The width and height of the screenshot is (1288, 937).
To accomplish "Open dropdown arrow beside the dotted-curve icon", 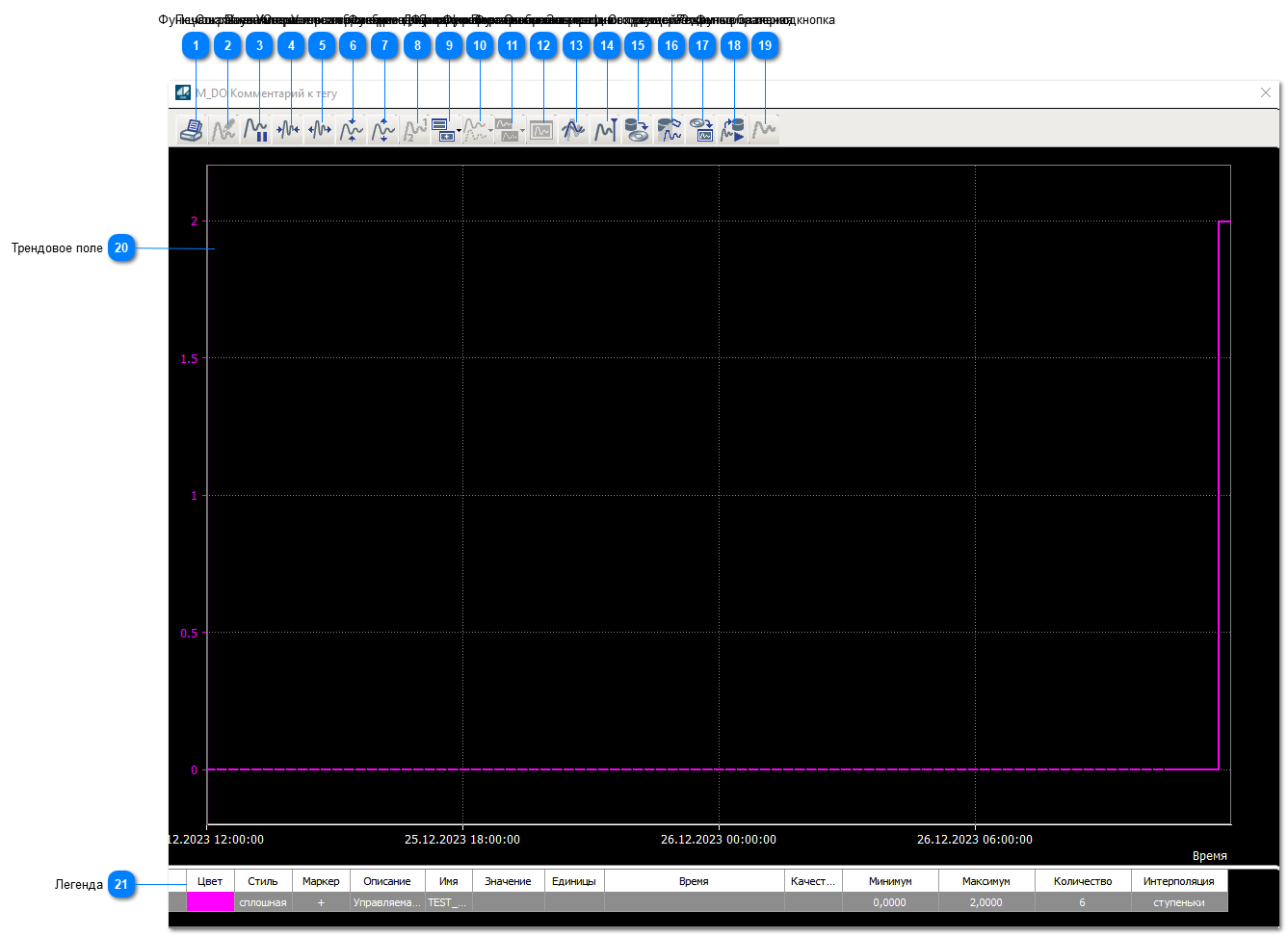I will [491, 131].
